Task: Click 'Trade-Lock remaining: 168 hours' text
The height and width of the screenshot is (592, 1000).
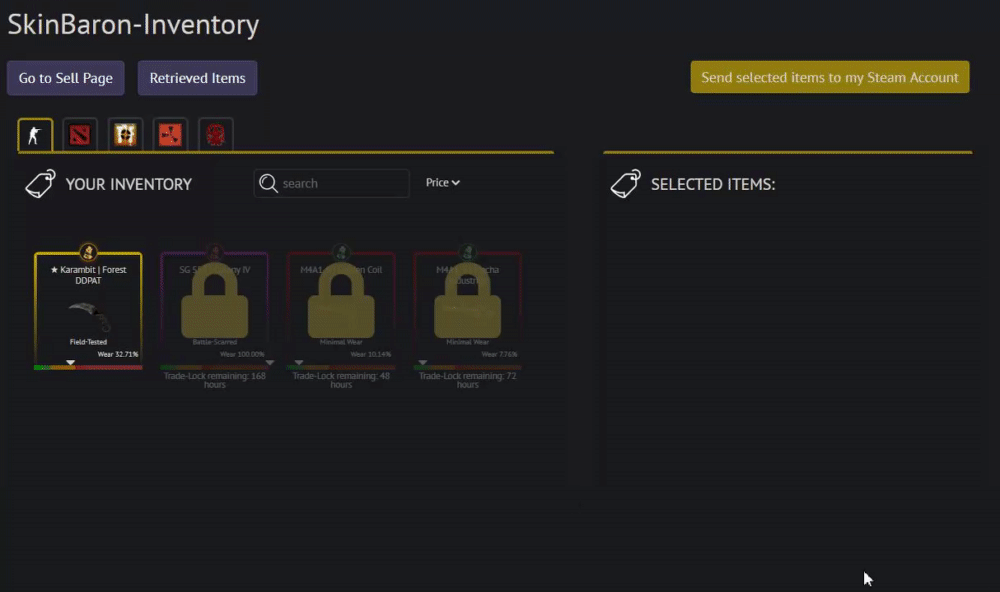Action: pyautogui.click(x=214, y=380)
